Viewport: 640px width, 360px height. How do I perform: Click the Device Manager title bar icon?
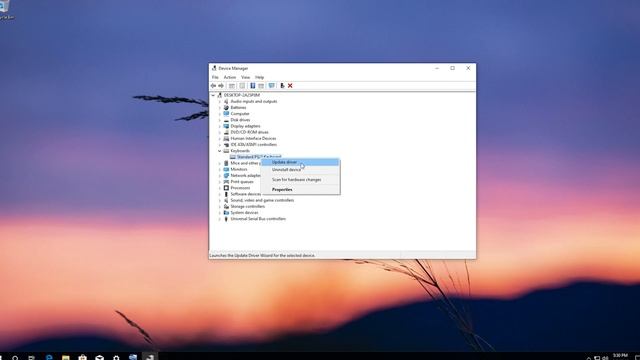(214, 68)
